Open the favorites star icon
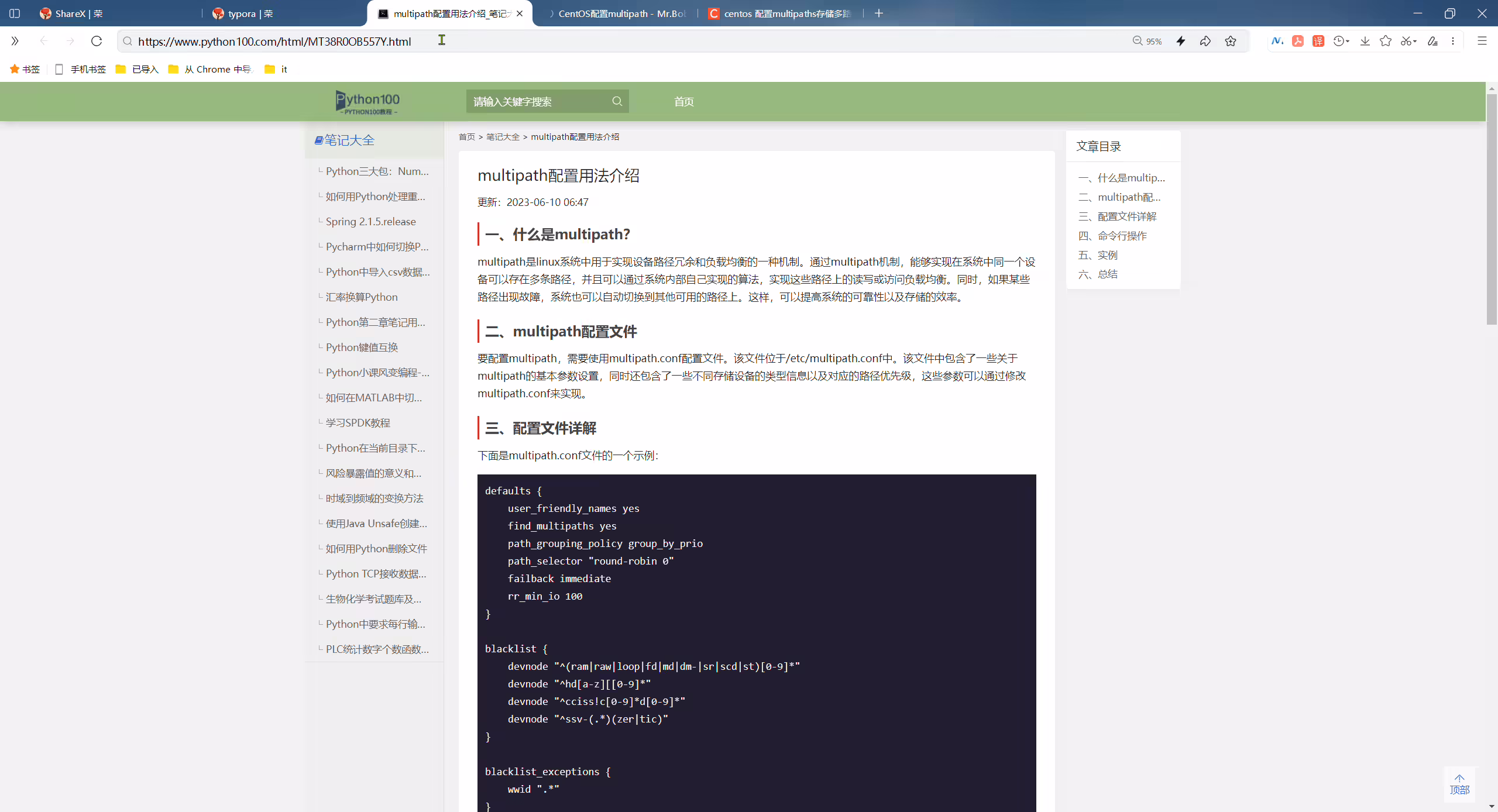1498x812 pixels. pos(1386,41)
